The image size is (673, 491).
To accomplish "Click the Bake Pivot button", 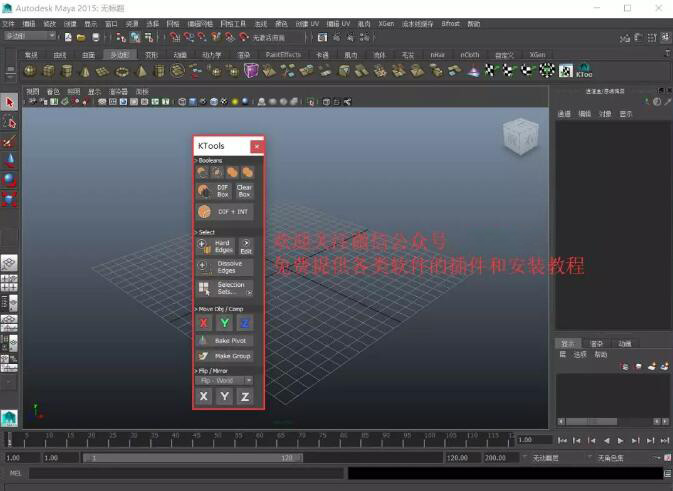I will (225, 340).
